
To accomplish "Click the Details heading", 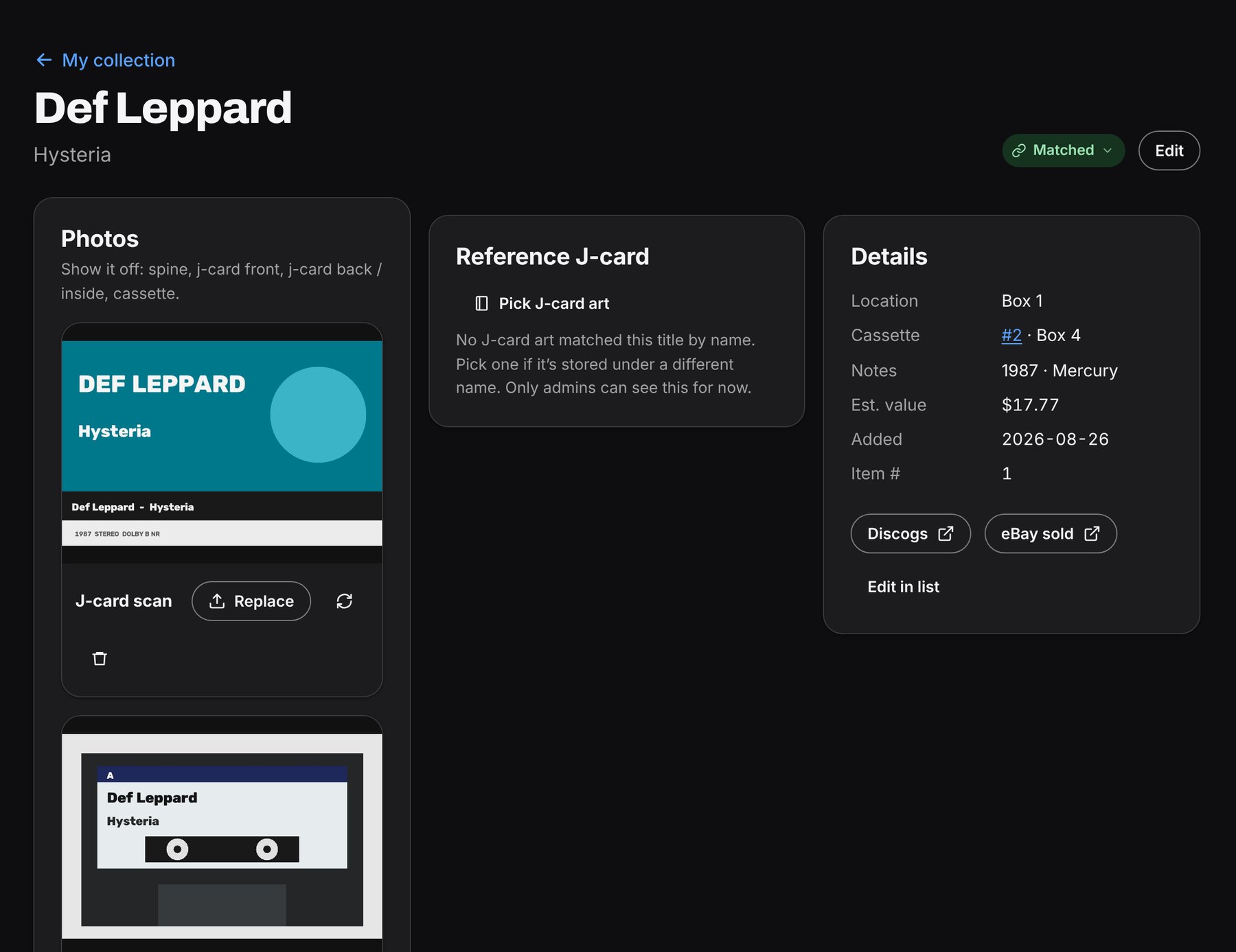I will pos(889,257).
